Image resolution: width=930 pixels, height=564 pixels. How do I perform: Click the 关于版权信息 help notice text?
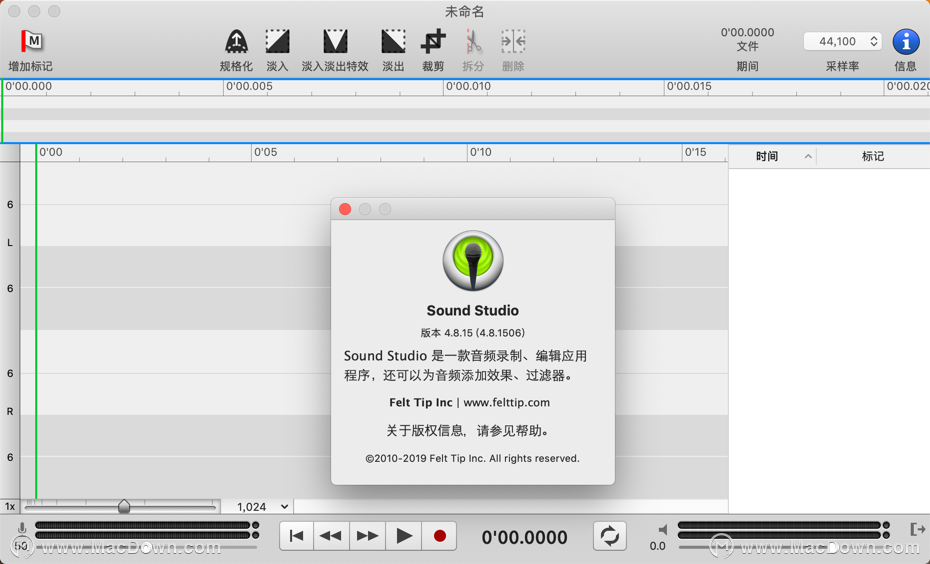pos(469,431)
